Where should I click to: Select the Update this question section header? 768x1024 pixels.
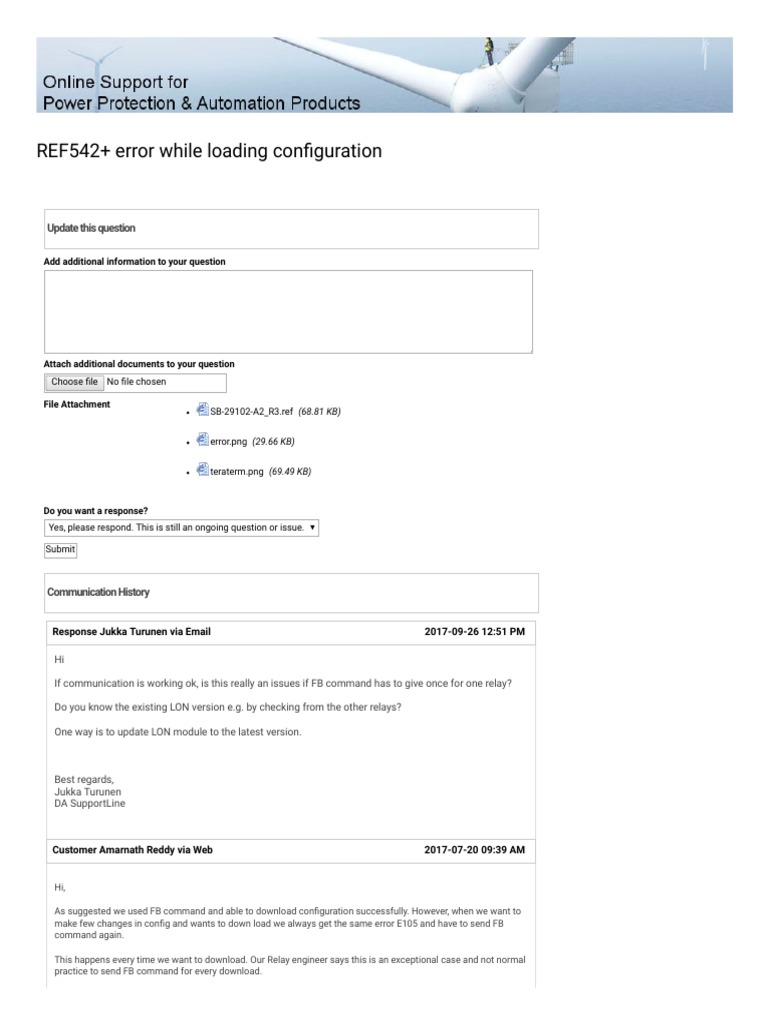pos(91,228)
